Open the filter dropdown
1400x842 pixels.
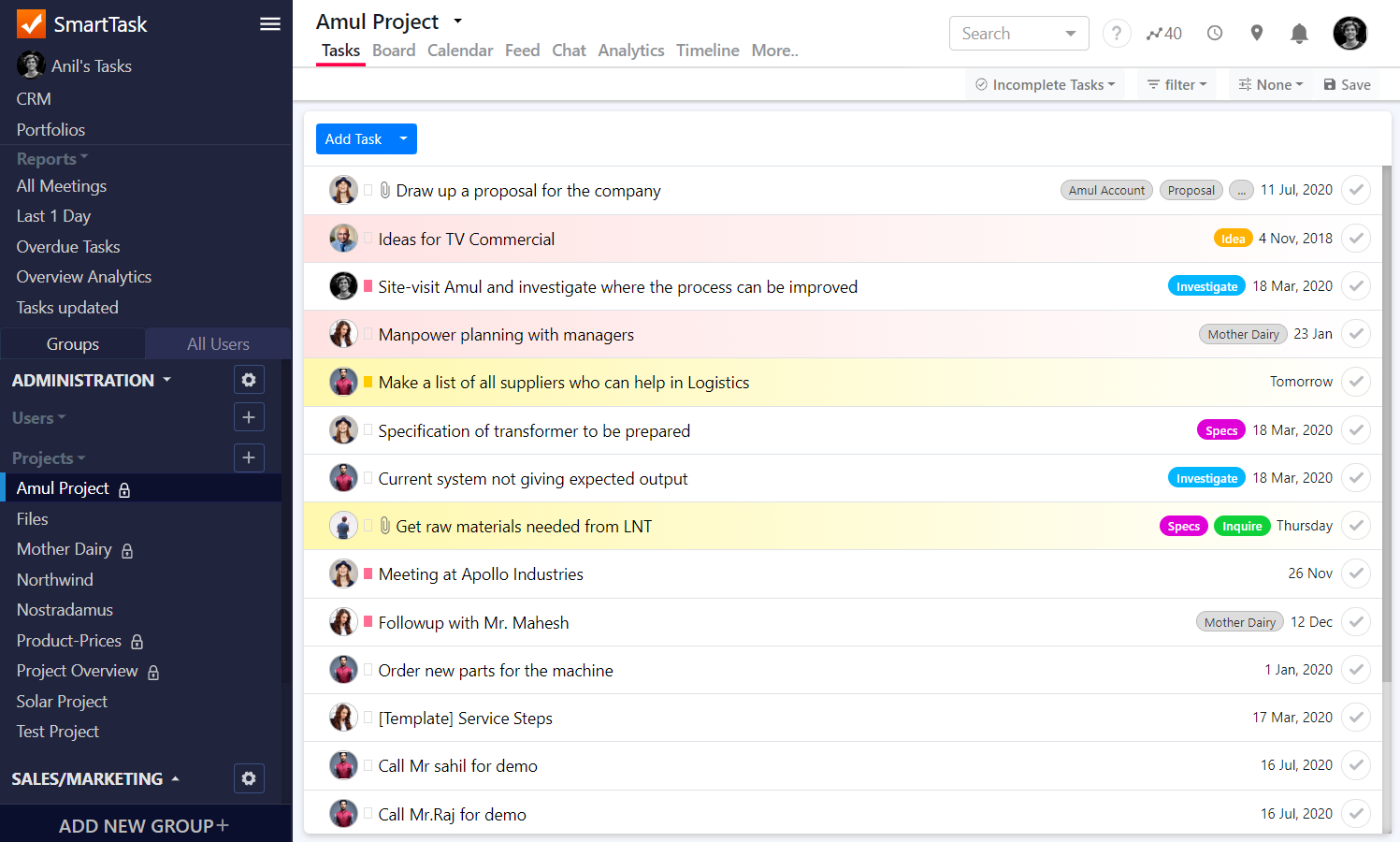(1176, 84)
